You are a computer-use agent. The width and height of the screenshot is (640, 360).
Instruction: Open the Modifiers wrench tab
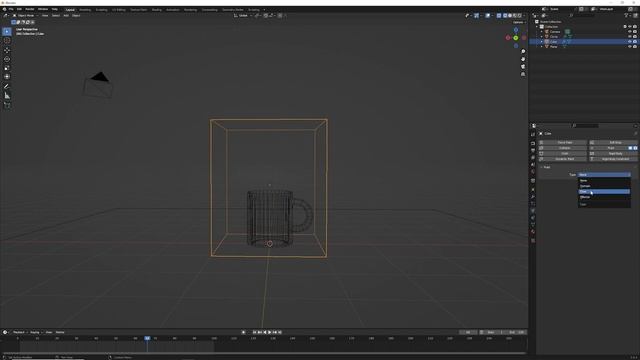pos(533,197)
